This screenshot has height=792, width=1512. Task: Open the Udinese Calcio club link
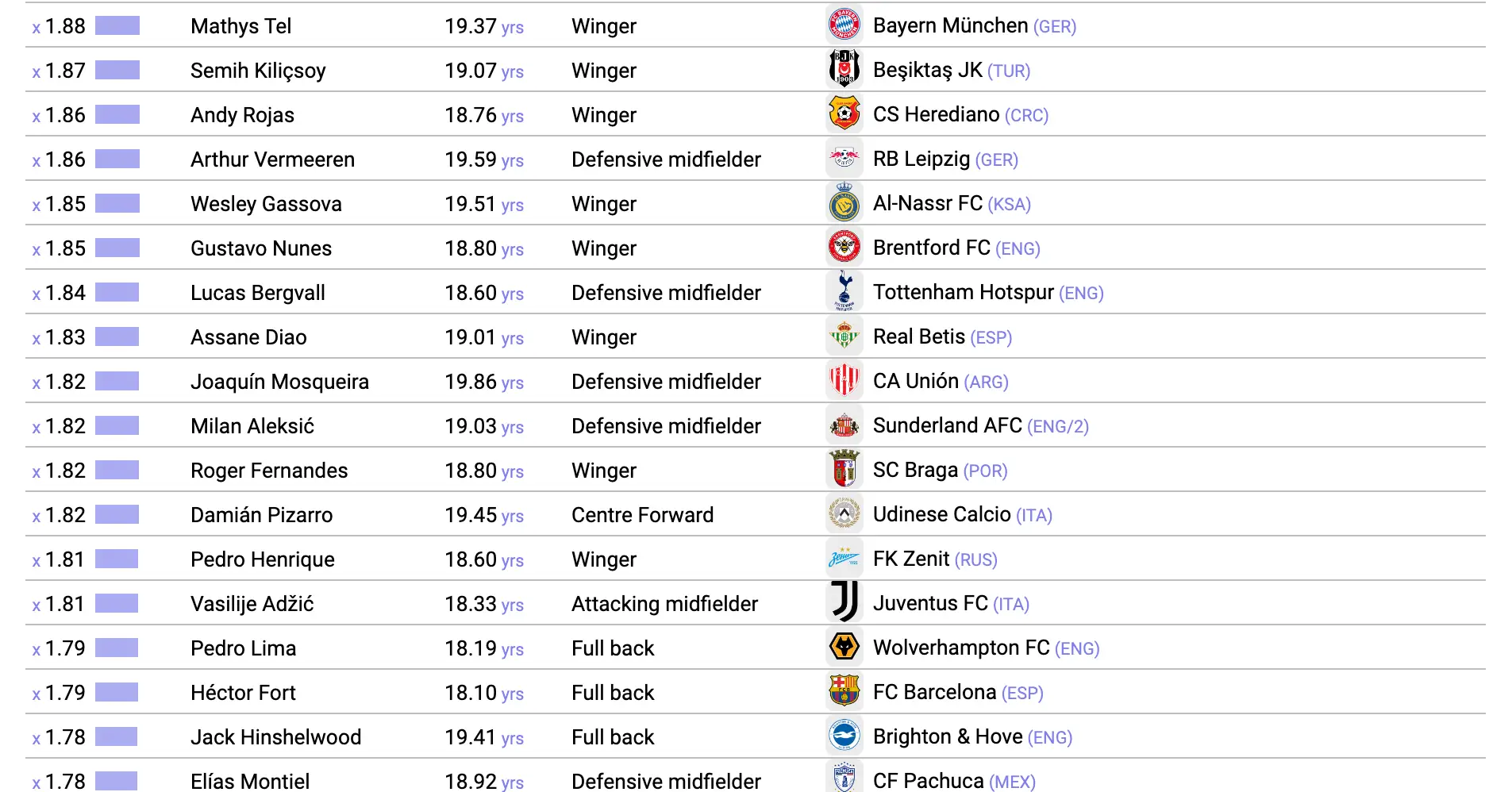point(941,515)
